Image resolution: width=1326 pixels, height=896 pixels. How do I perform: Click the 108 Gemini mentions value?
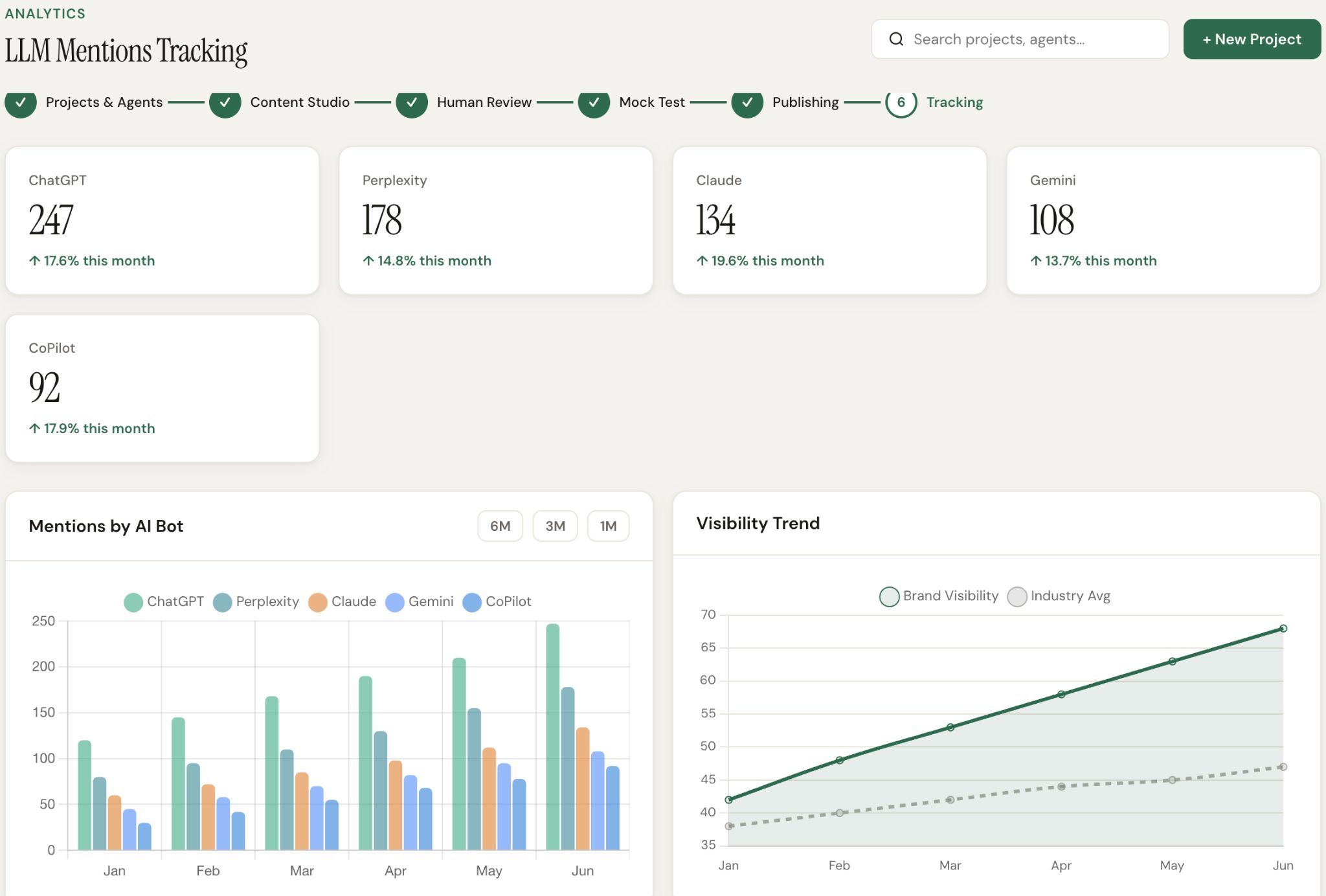tap(1052, 220)
